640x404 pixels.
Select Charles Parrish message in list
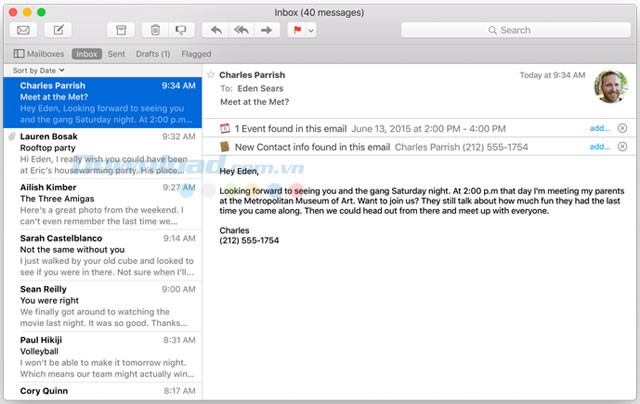click(x=103, y=102)
